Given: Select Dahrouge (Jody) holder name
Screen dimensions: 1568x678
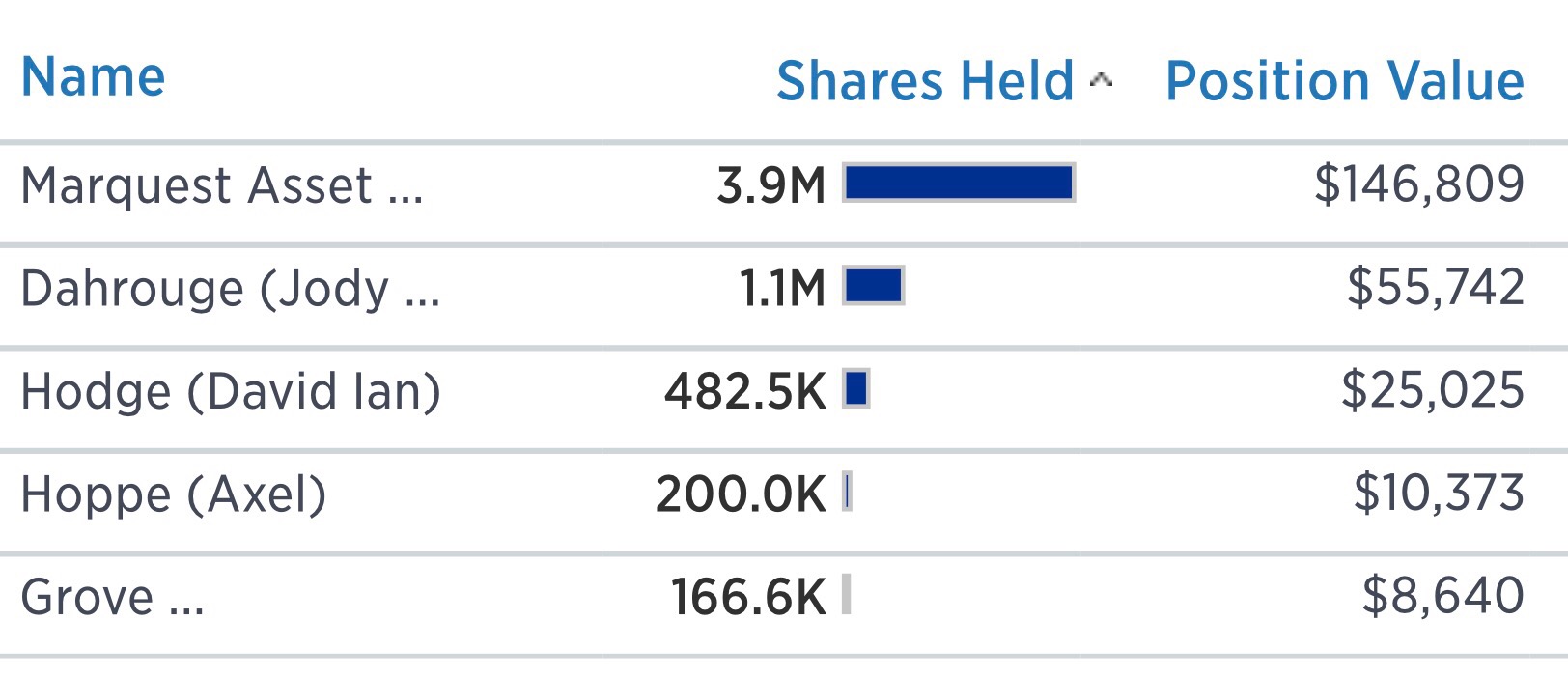Looking at the screenshot, I should [230, 289].
